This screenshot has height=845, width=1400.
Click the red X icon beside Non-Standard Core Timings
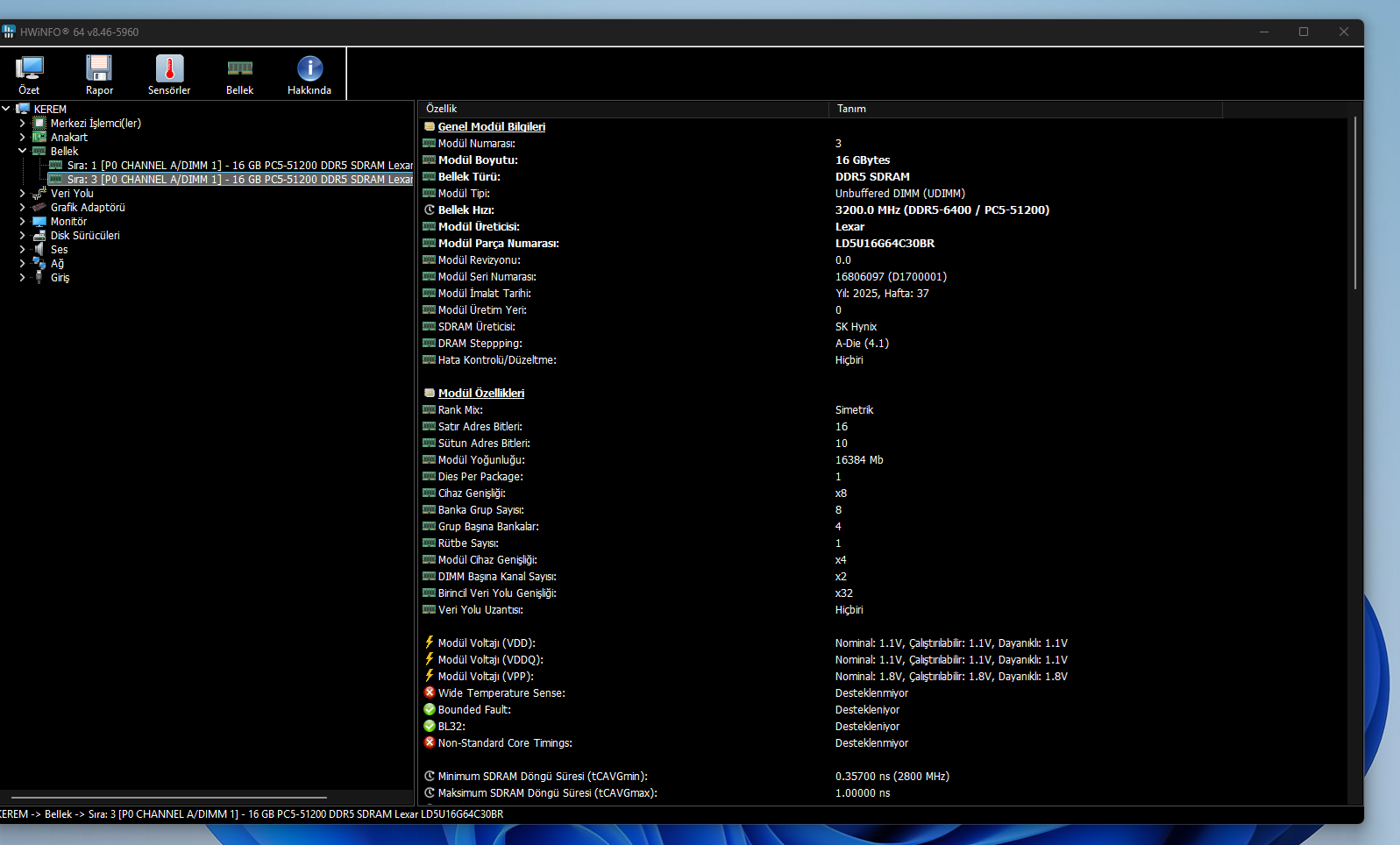(430, 742)
